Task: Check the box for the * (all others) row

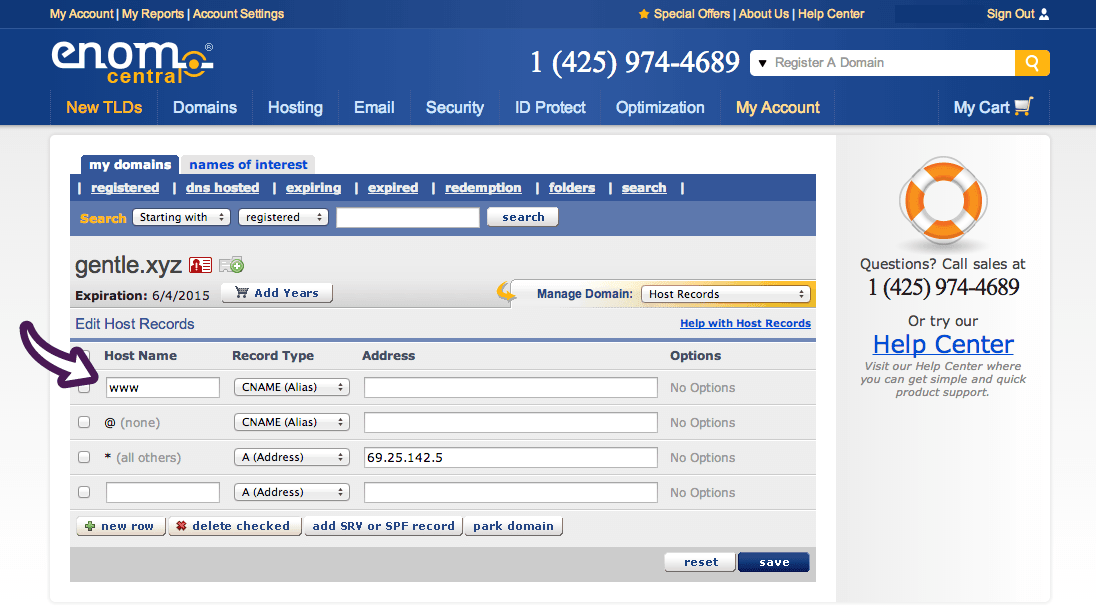Action: point(84,457)
